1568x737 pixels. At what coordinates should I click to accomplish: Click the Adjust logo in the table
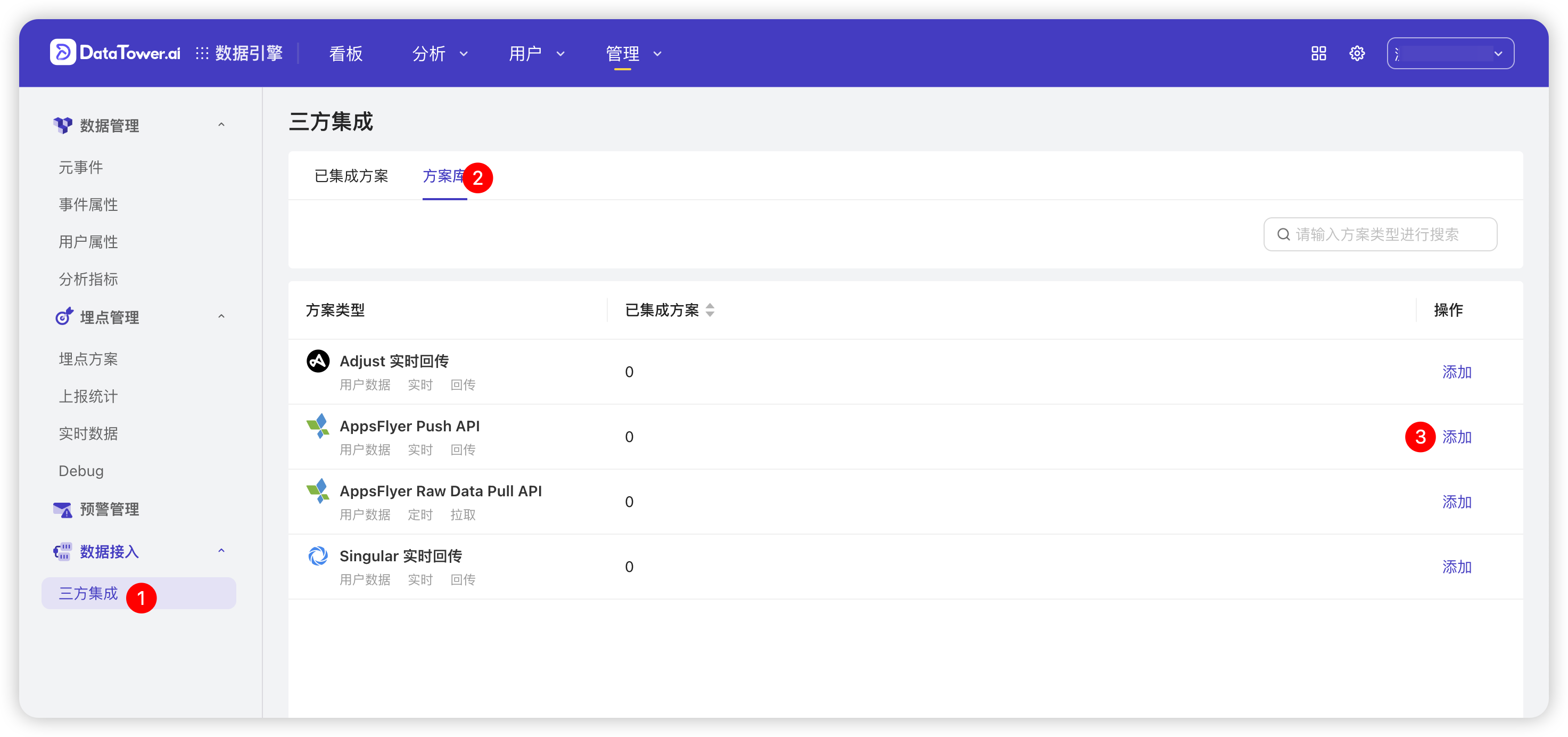pos(318,361)
